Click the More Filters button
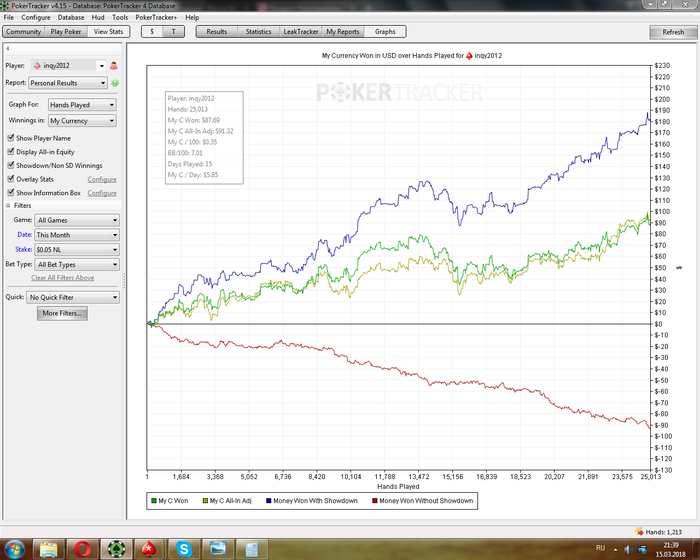700x560 pixels. tap(63, 313)
